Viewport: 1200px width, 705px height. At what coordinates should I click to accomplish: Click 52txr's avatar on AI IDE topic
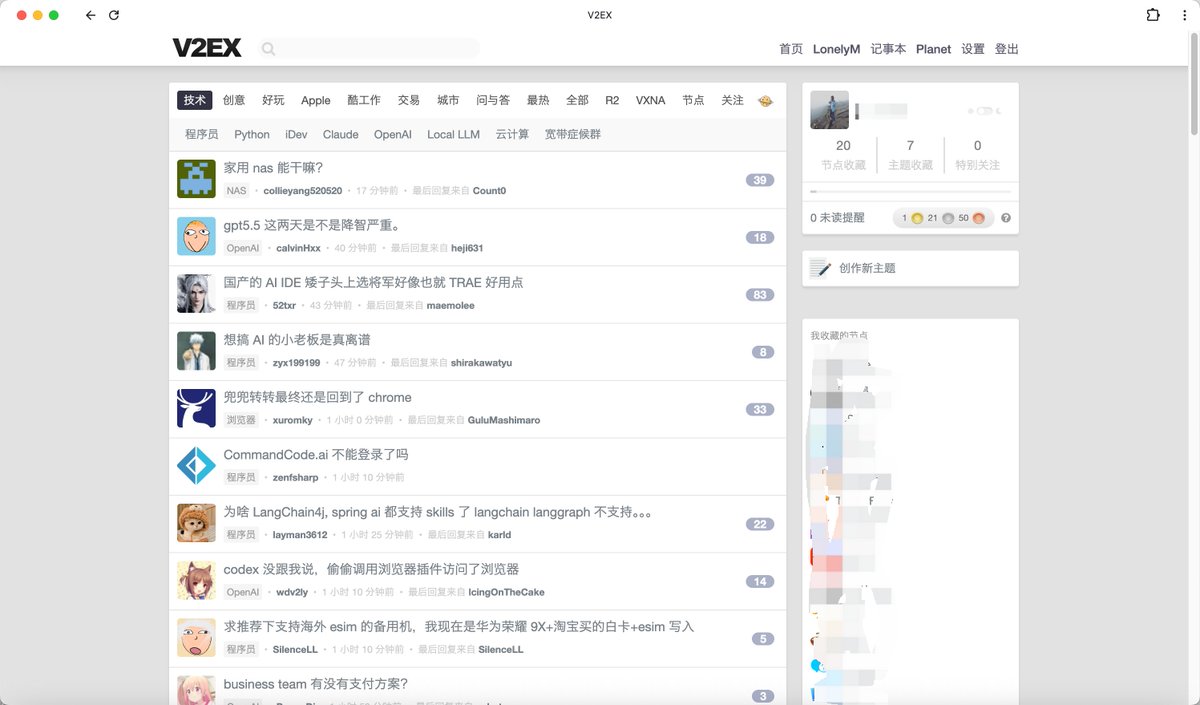(196, 293)
